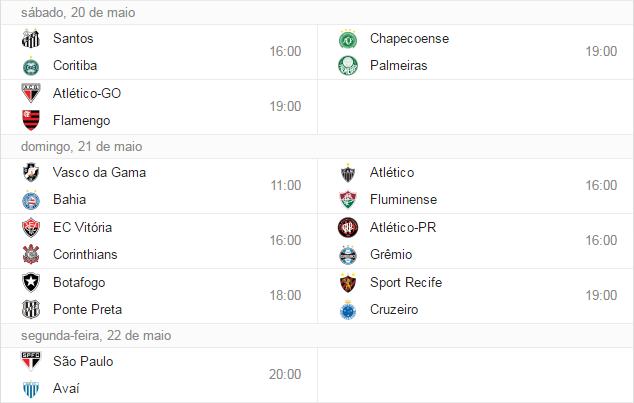Image resolution: width=634 pixels, height=403 pixels.
Task: Click the São Paulo SPFC crest
Action: [x=31, y=361]
